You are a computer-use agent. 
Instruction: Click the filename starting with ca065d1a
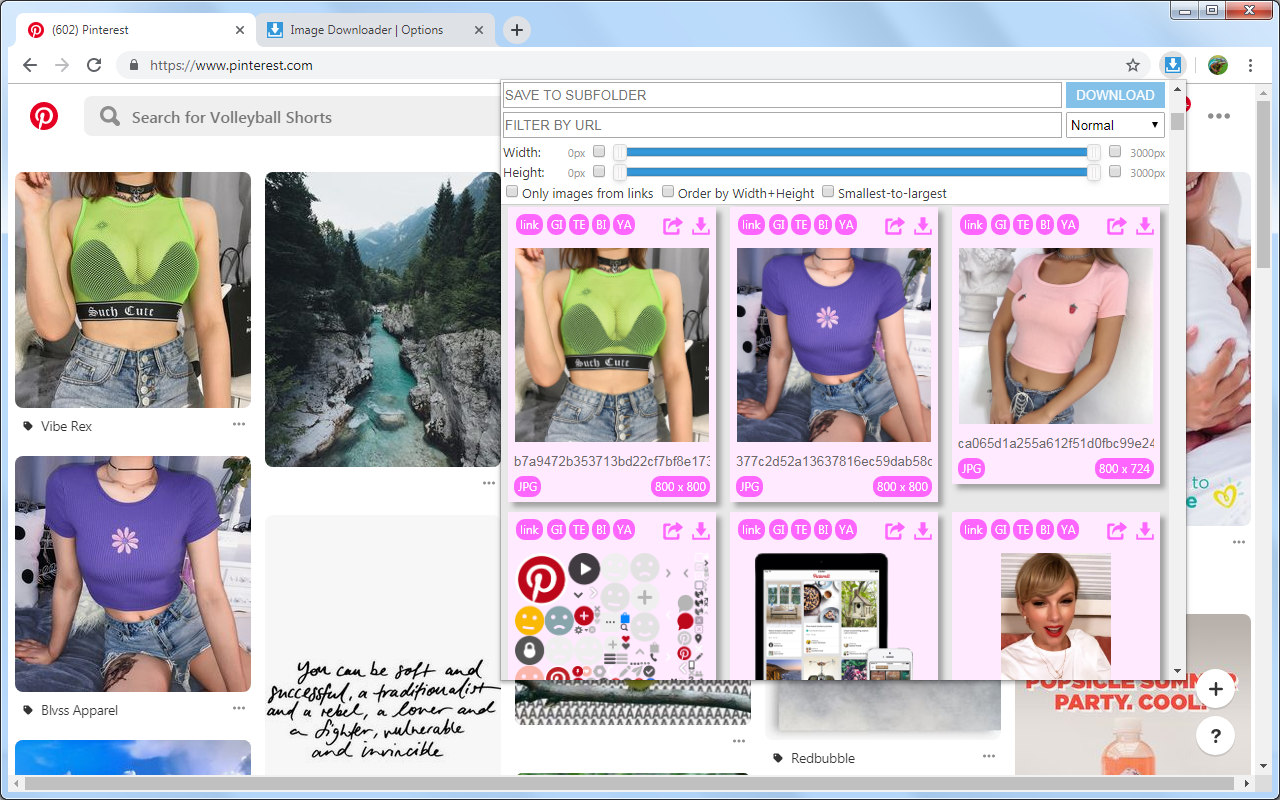(1056, 443)
